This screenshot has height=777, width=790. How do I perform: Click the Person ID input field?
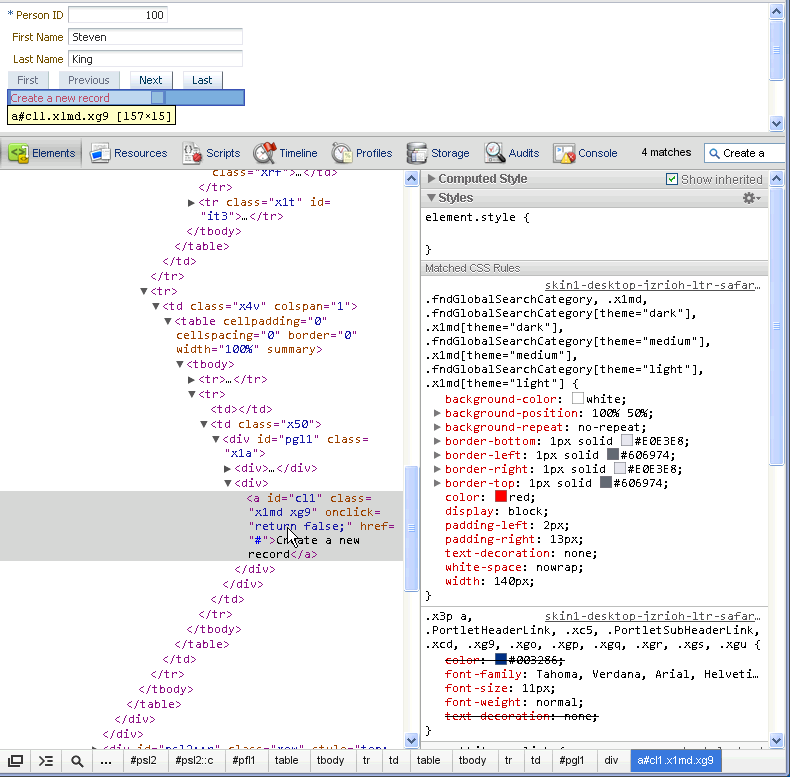click(x=118, y=15)
